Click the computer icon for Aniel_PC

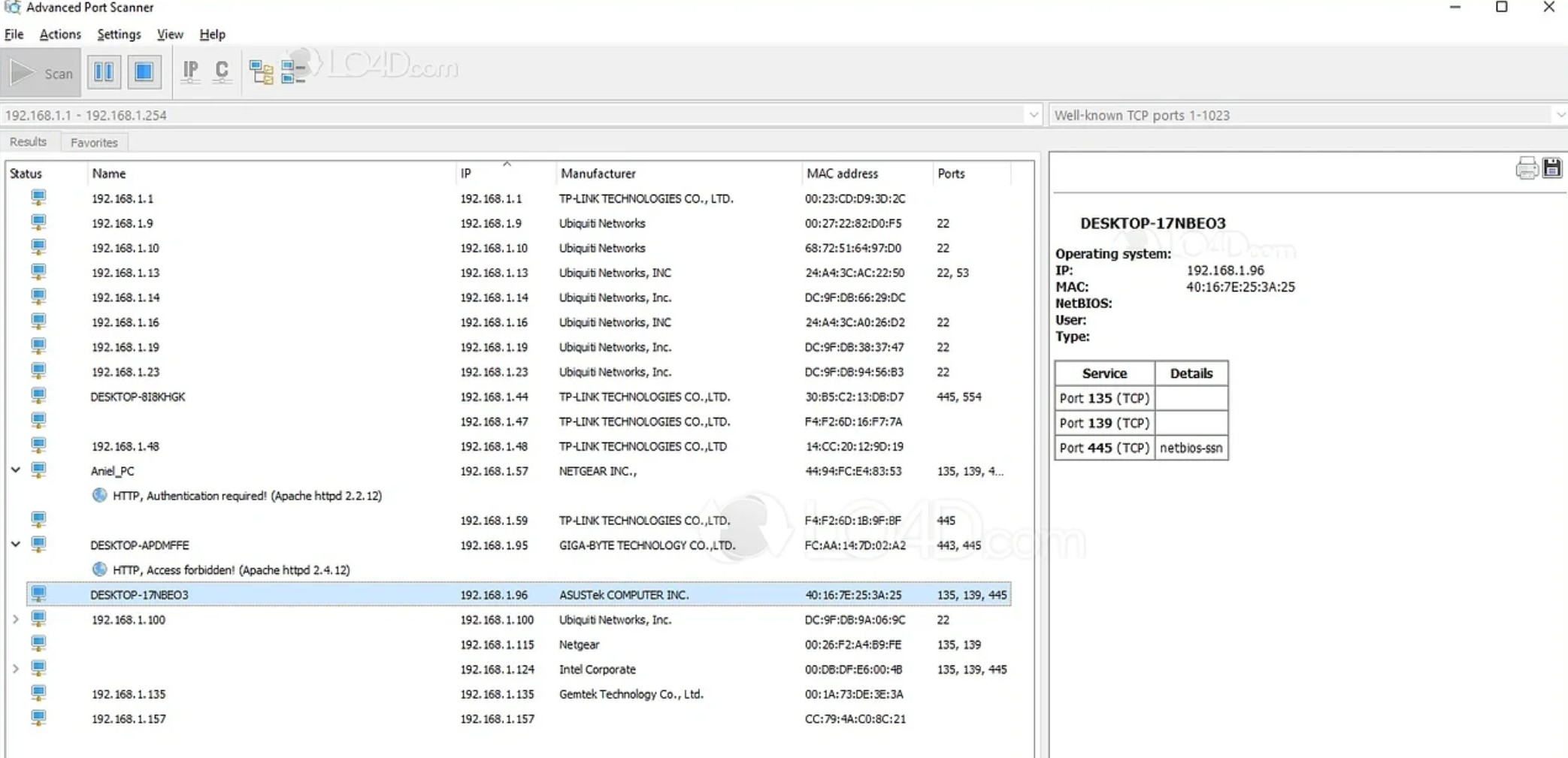point(38,470)
